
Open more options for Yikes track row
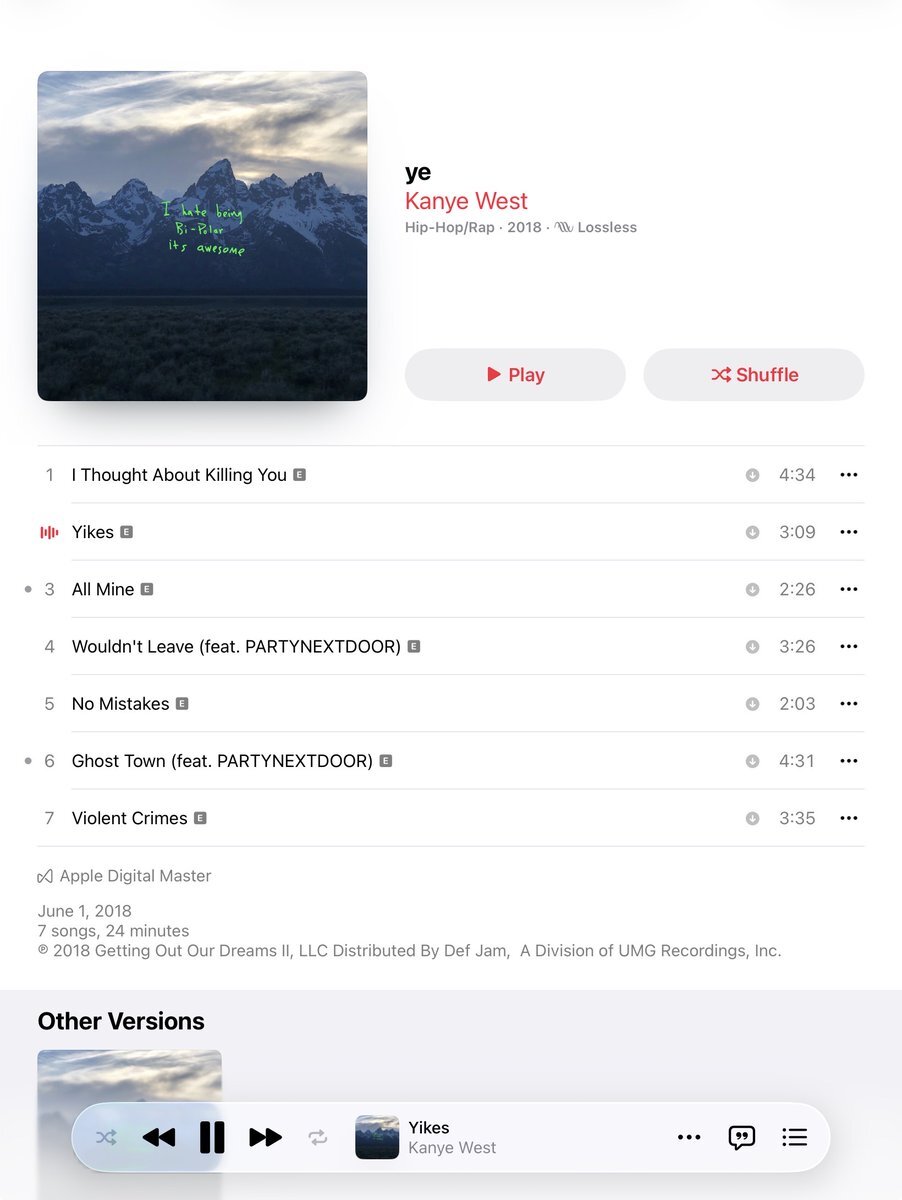coord(849,532)
